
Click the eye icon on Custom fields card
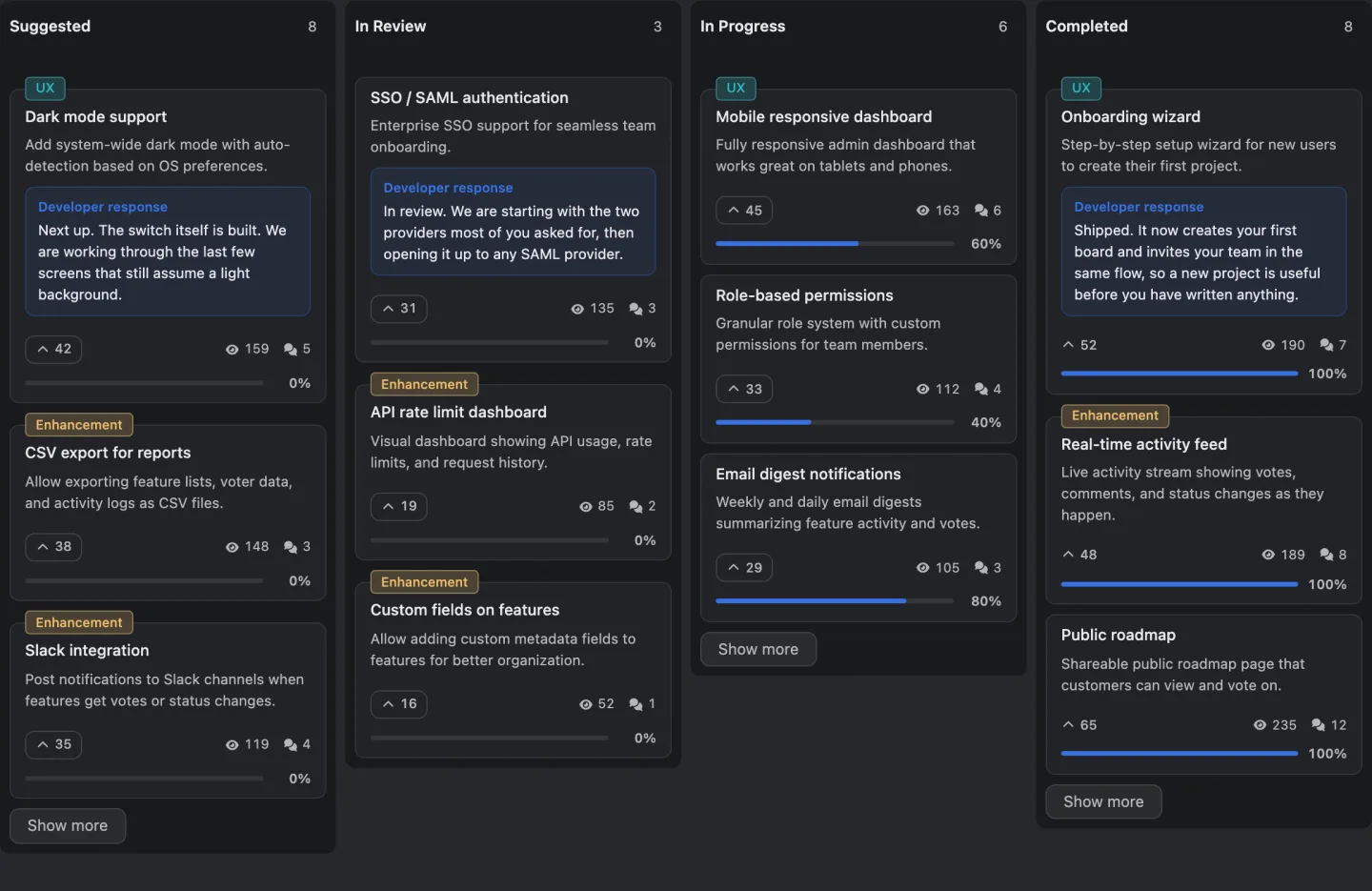click(x=586, y=704)
